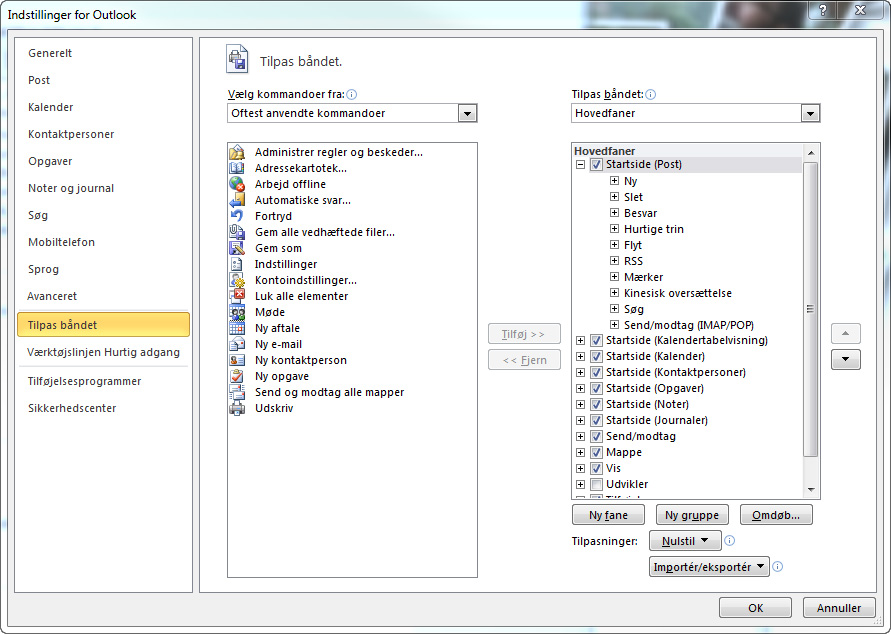Uncheck Send/modtag tab checkbox
The image size is (891, 634).
tap(596, 436)
